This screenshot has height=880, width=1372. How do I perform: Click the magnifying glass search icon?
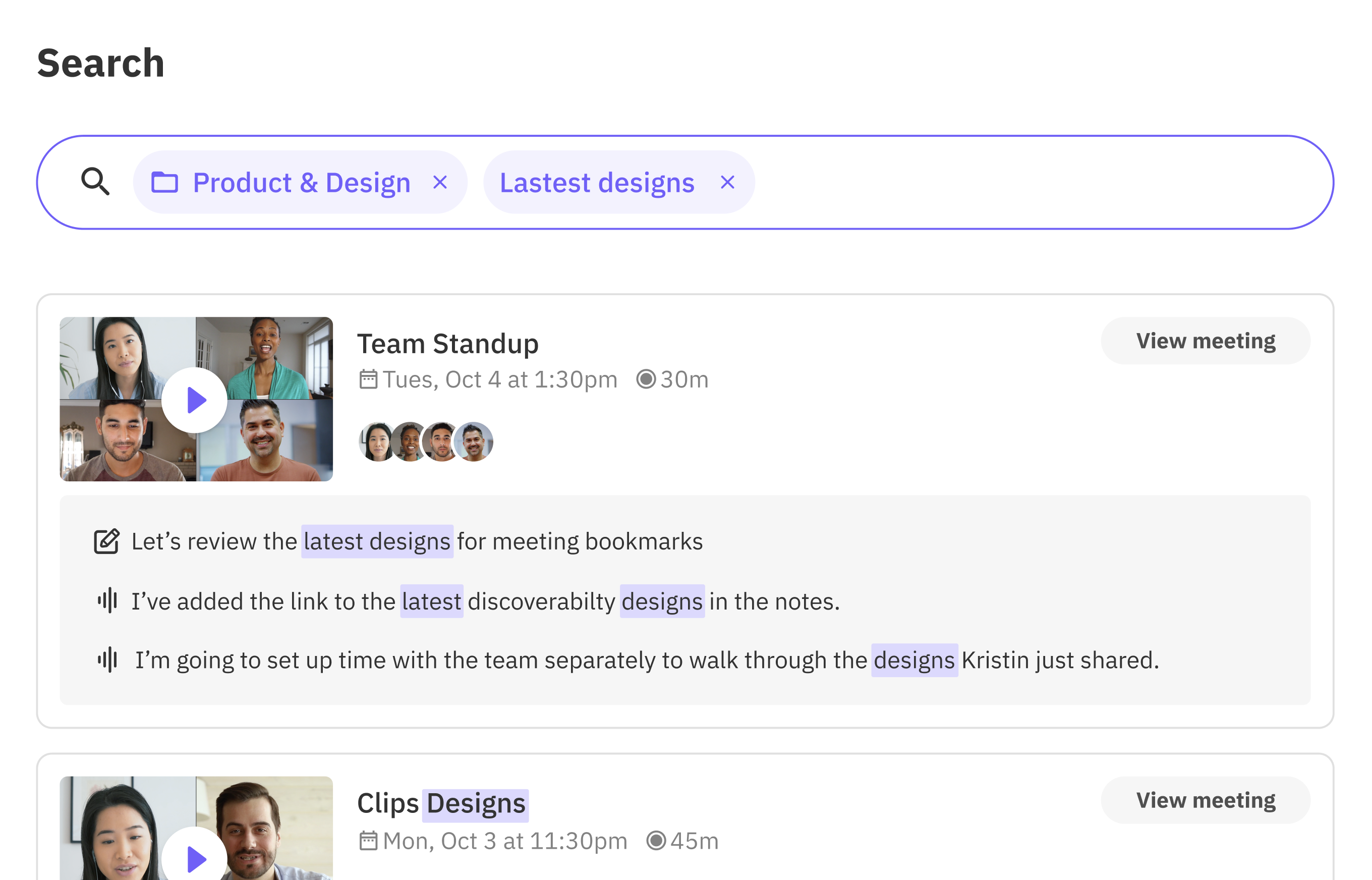tap(95, 182)
